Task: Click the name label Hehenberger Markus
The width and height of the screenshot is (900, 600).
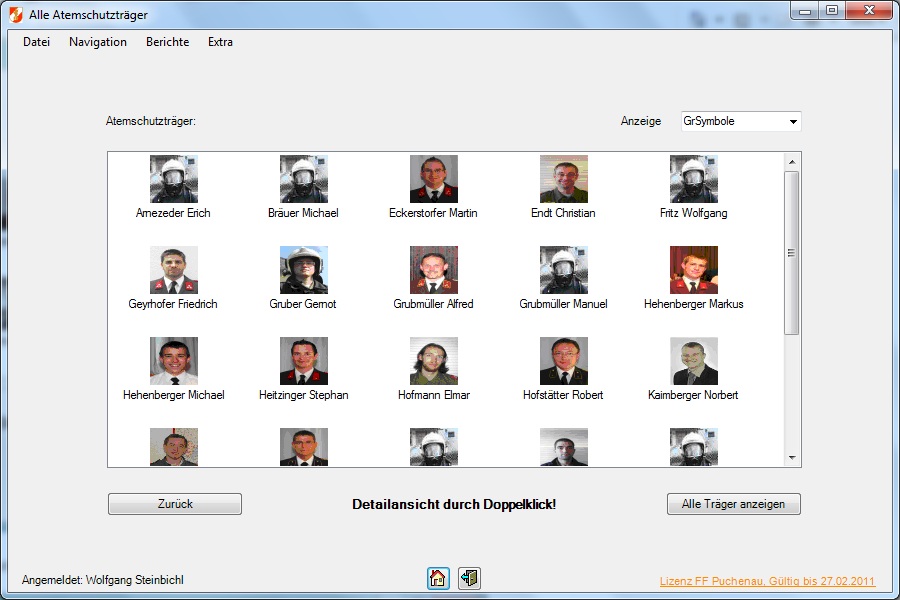Action: [x=693, y=304]
